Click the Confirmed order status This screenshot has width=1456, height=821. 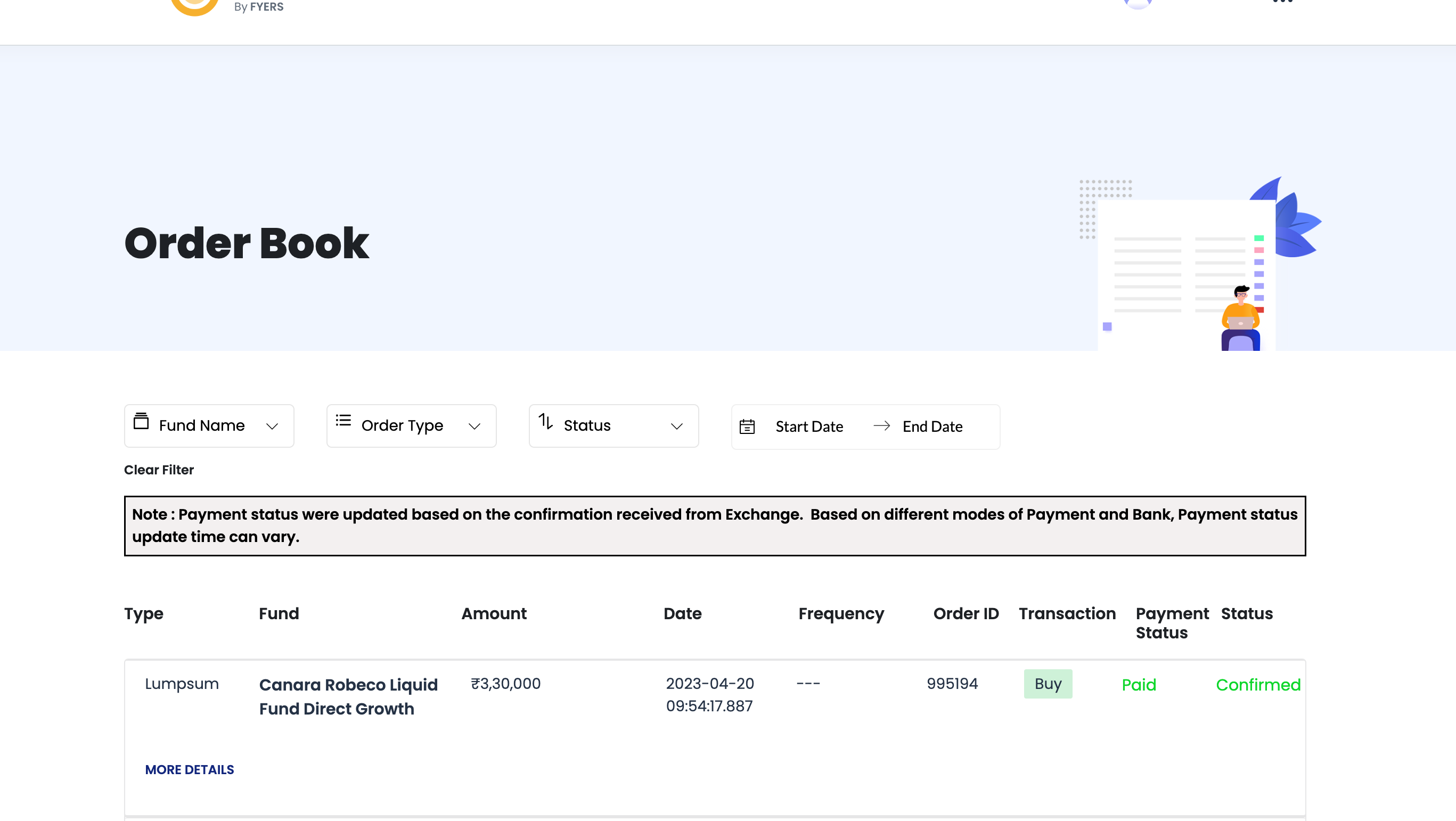1258,685
